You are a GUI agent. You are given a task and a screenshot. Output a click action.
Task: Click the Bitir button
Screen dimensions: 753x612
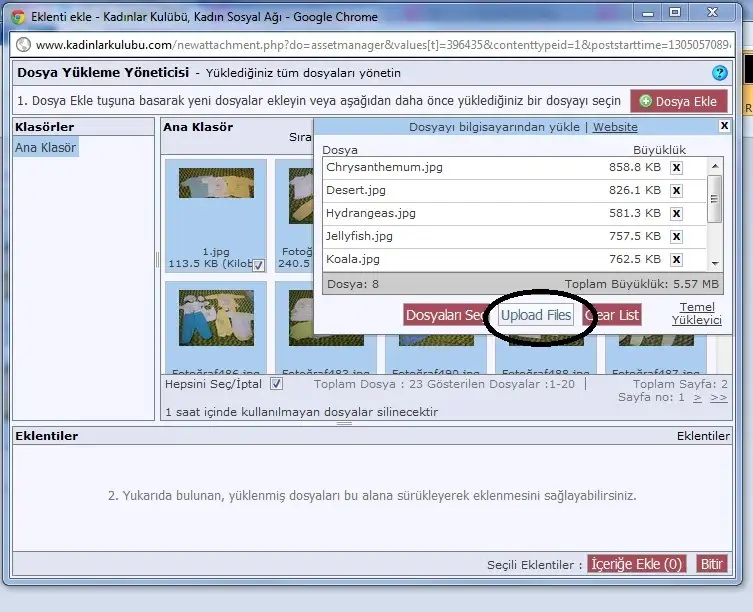point(712,564)
